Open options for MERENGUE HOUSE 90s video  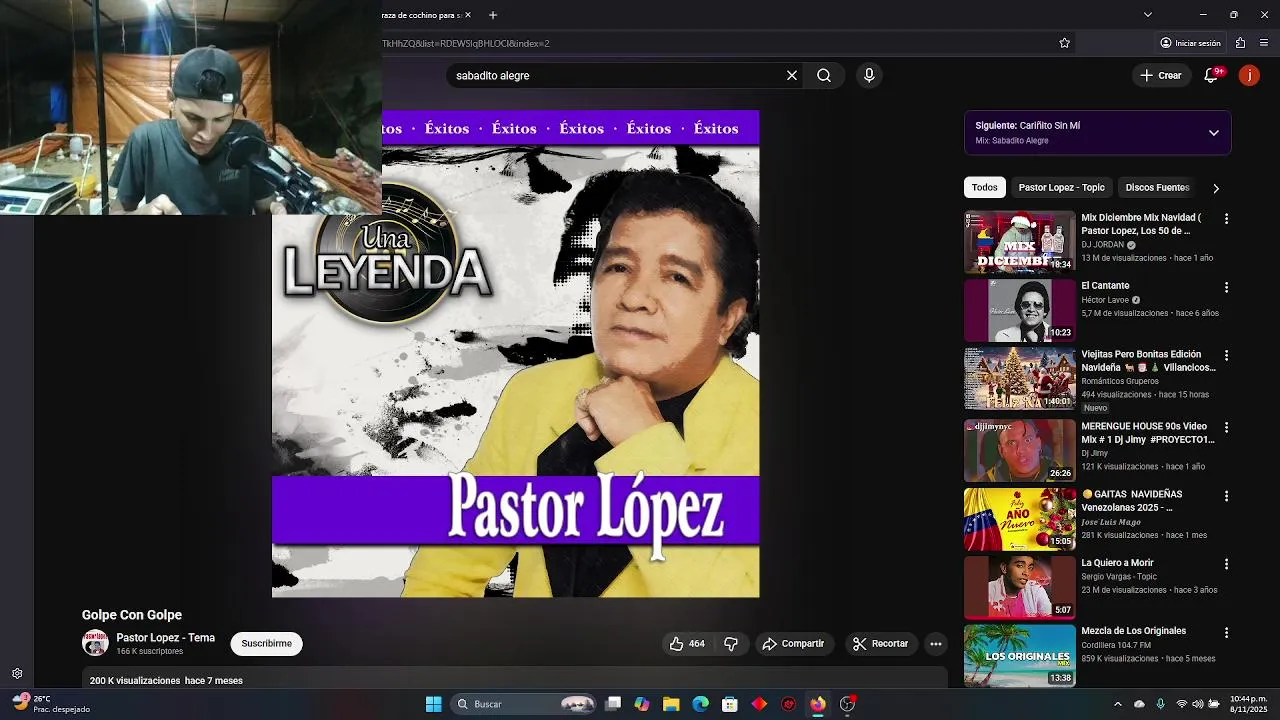(1226, 428)
